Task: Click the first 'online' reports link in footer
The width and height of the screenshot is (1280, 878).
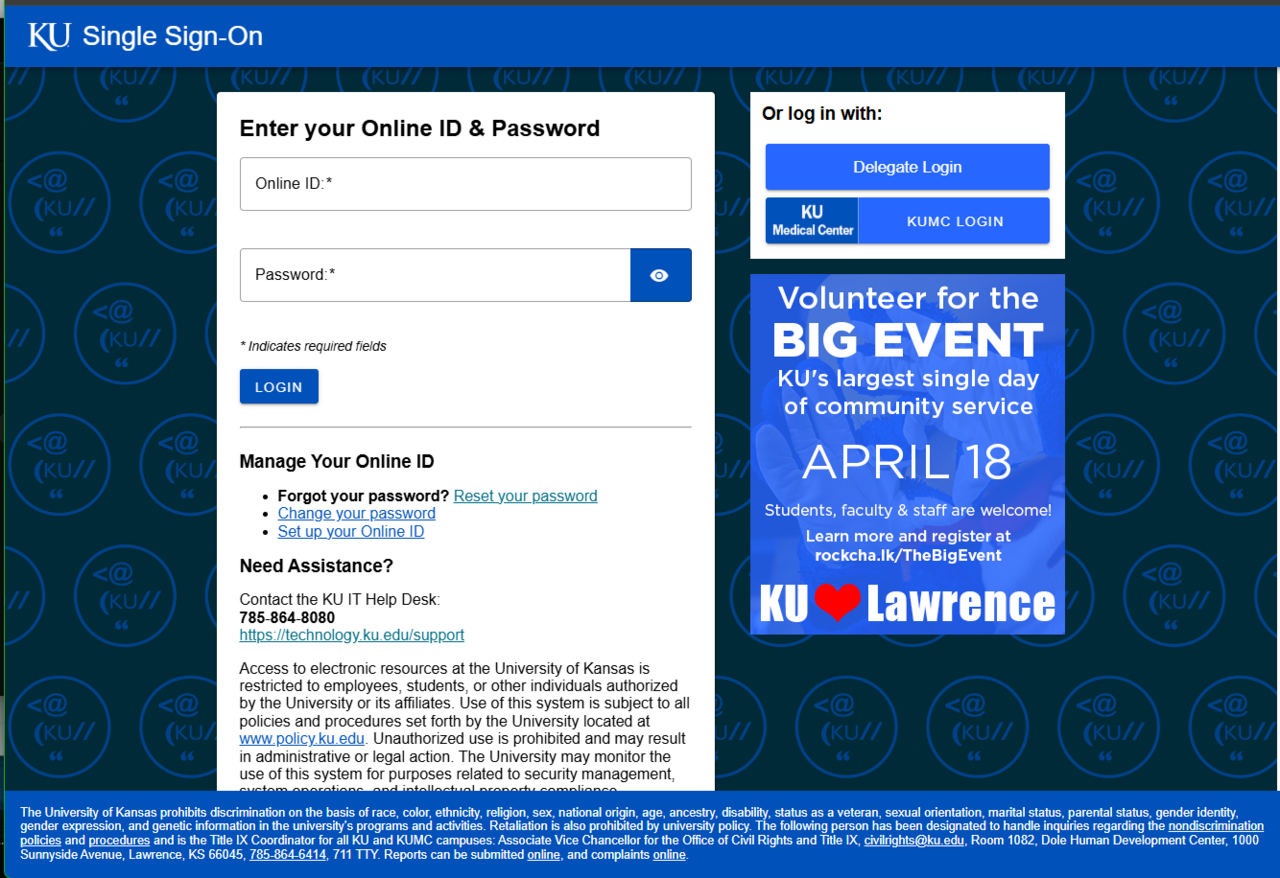Action: click(x=543, y=855)
